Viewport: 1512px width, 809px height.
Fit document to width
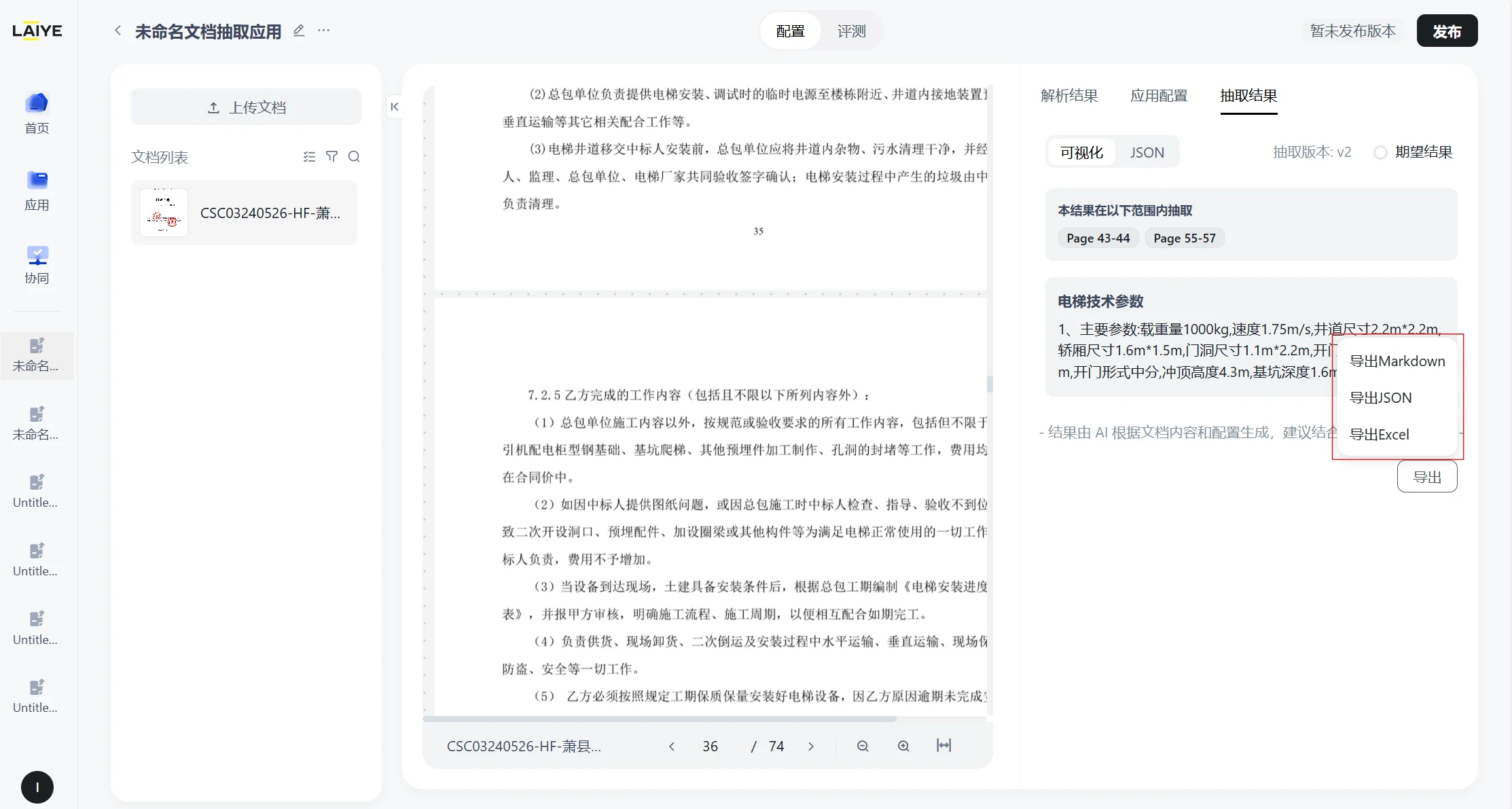[x=944, y=745]
